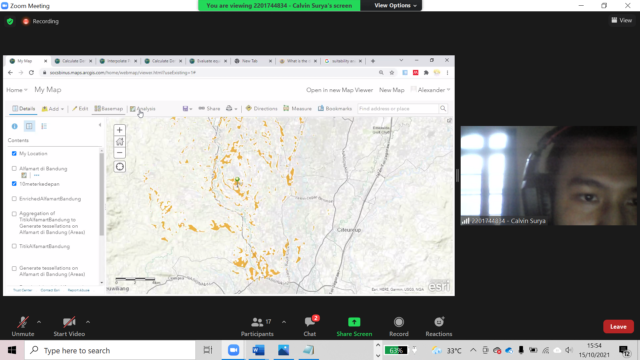Reset map to default home extent
This screenshot has width=640, height=360.
[x=120, y=142]
